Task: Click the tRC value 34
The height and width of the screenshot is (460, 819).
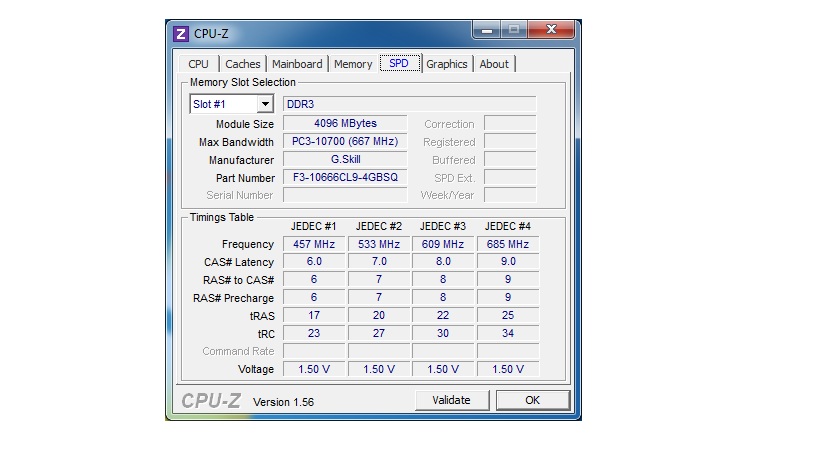Action: [x=508, y=333]
